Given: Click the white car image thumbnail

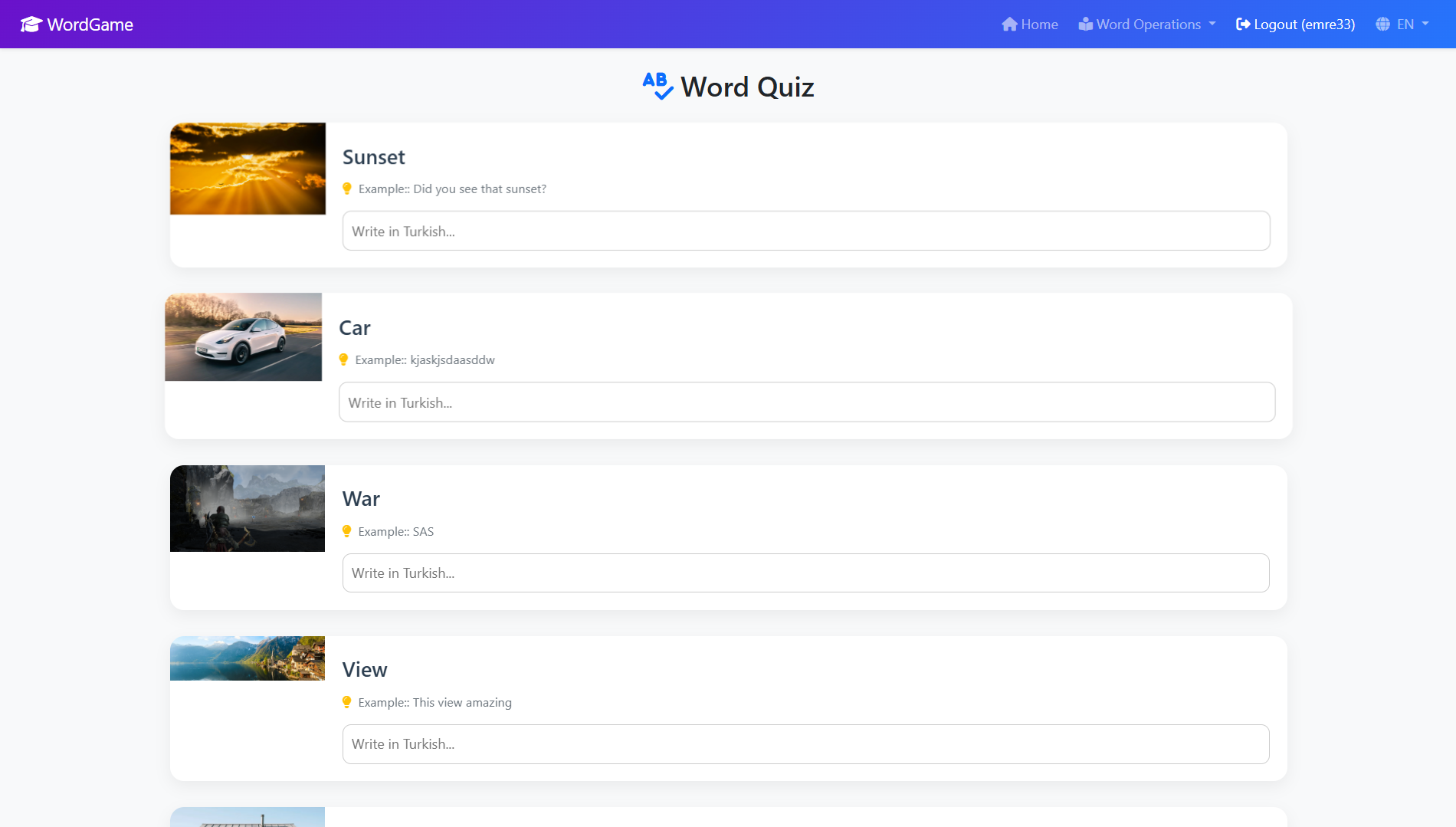Looking at the screenshot, I should click(x=242, y=336).
